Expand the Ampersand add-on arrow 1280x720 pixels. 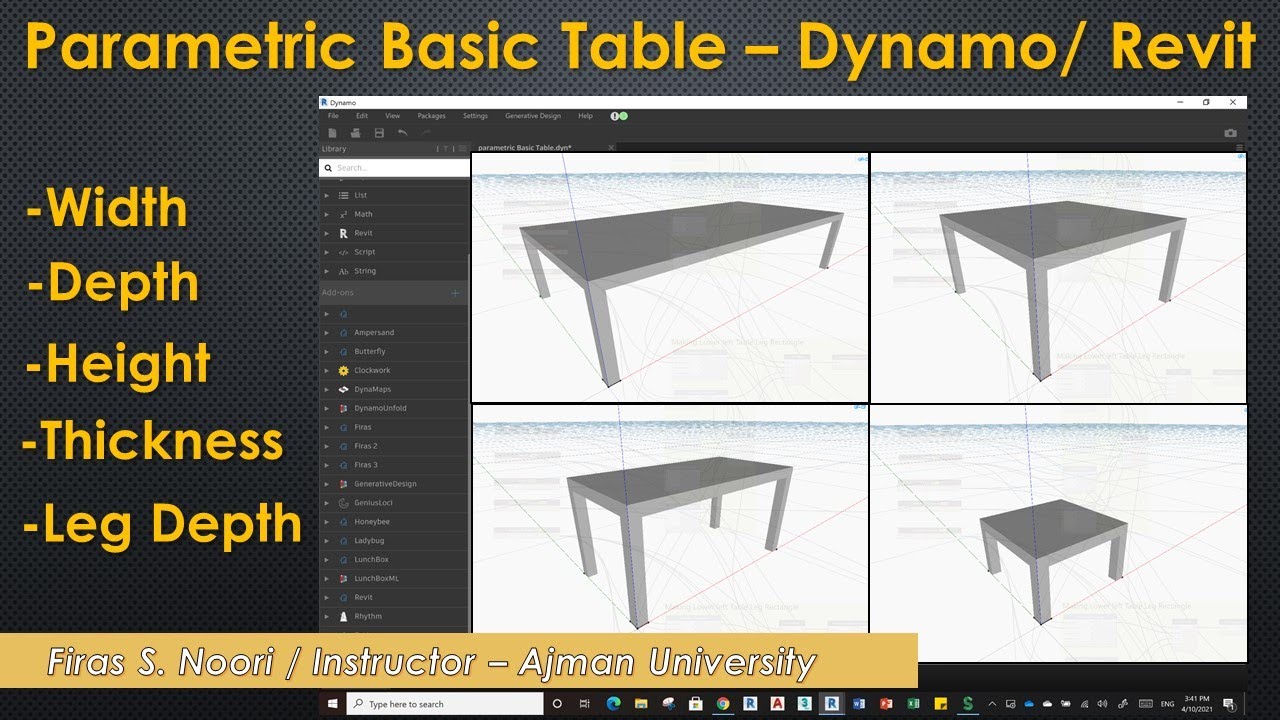[327, 332]
